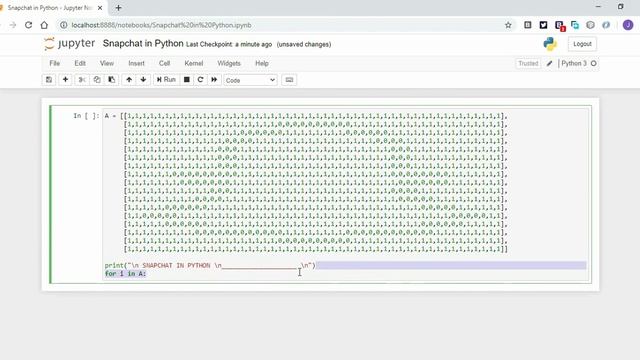Open the Insert menu

[136, 63]
